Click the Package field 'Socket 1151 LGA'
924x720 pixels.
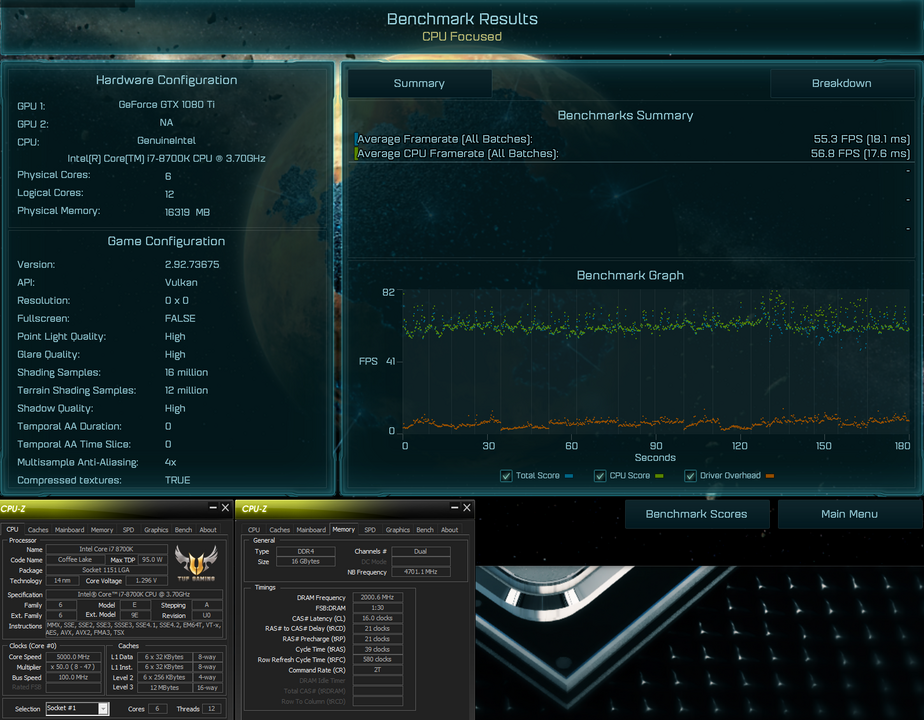click(106, 570)
